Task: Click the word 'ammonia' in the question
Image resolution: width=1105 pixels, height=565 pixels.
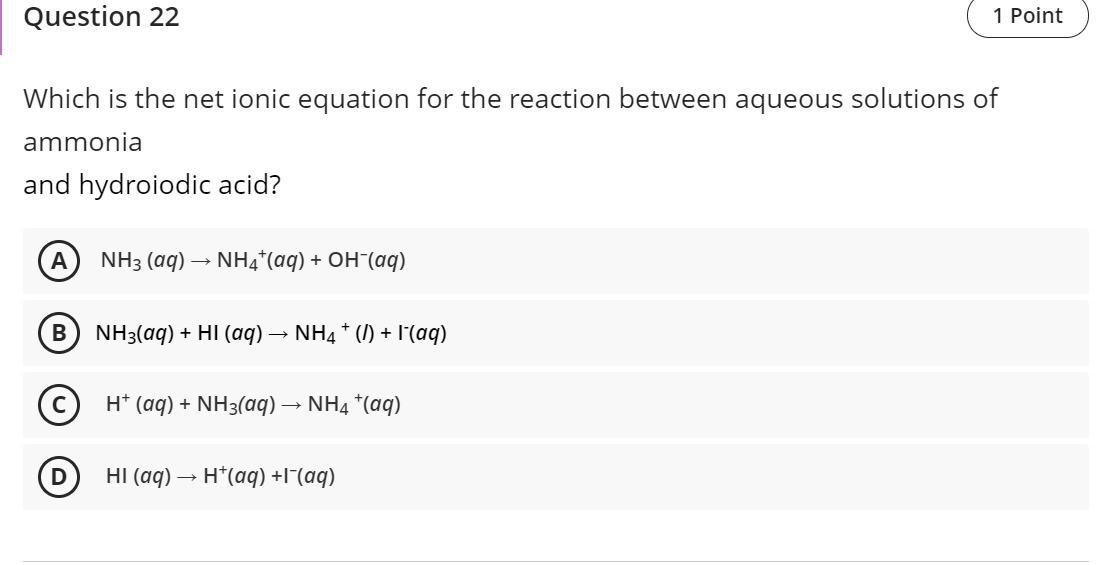Action: click(x=82, y=142)
